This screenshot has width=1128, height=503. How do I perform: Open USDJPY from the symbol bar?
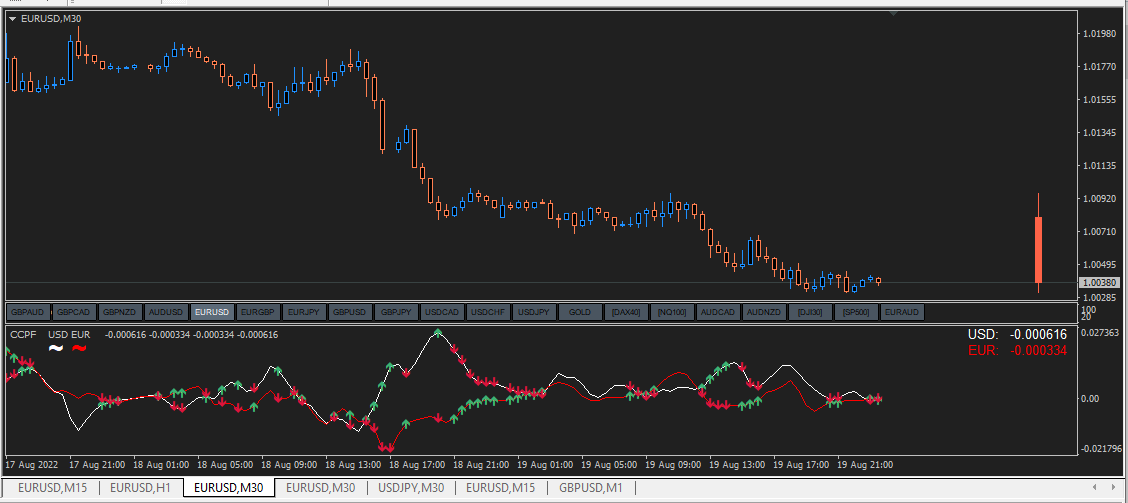point(535,312)
